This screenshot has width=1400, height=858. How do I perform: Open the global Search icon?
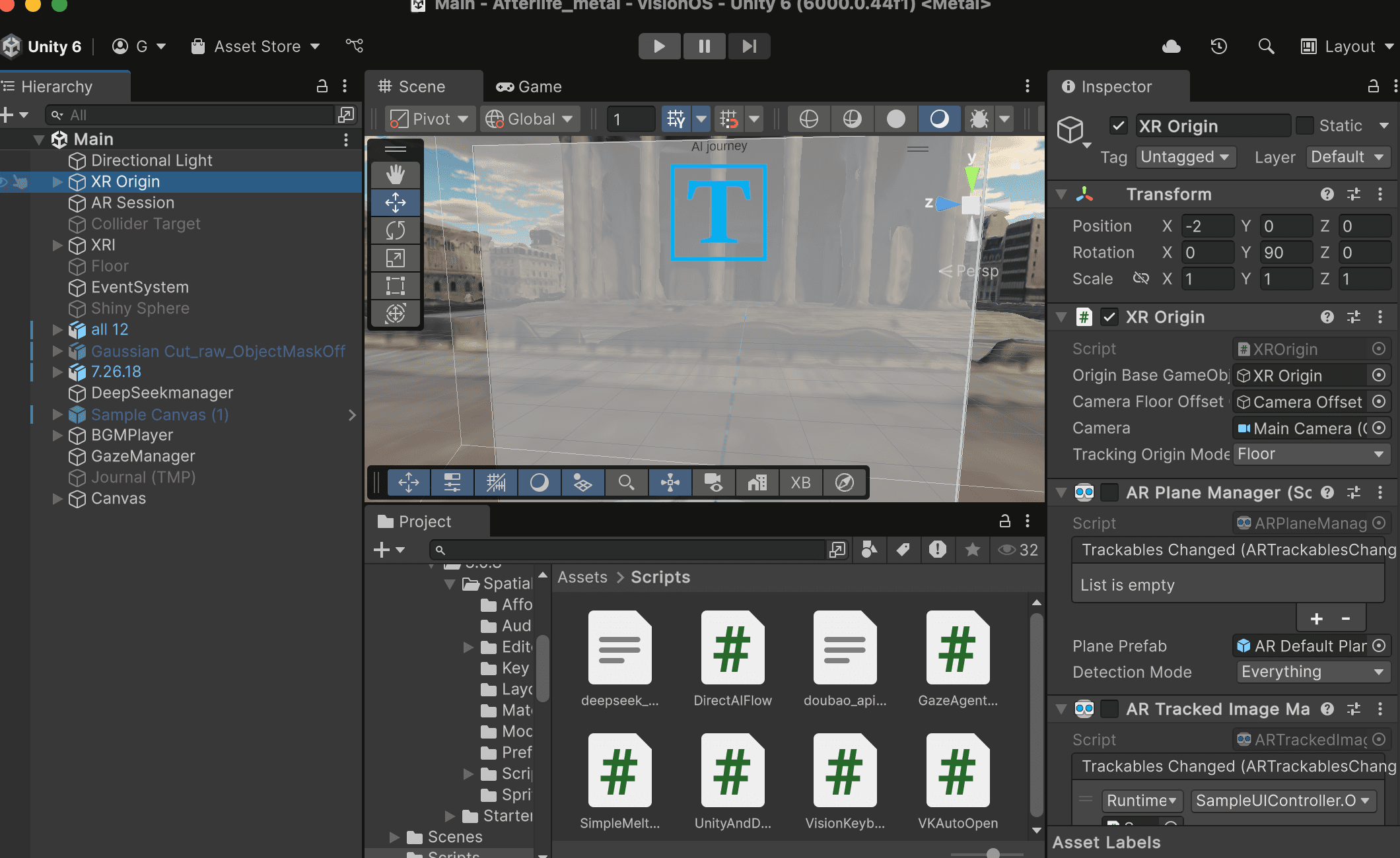[1265, 46]
